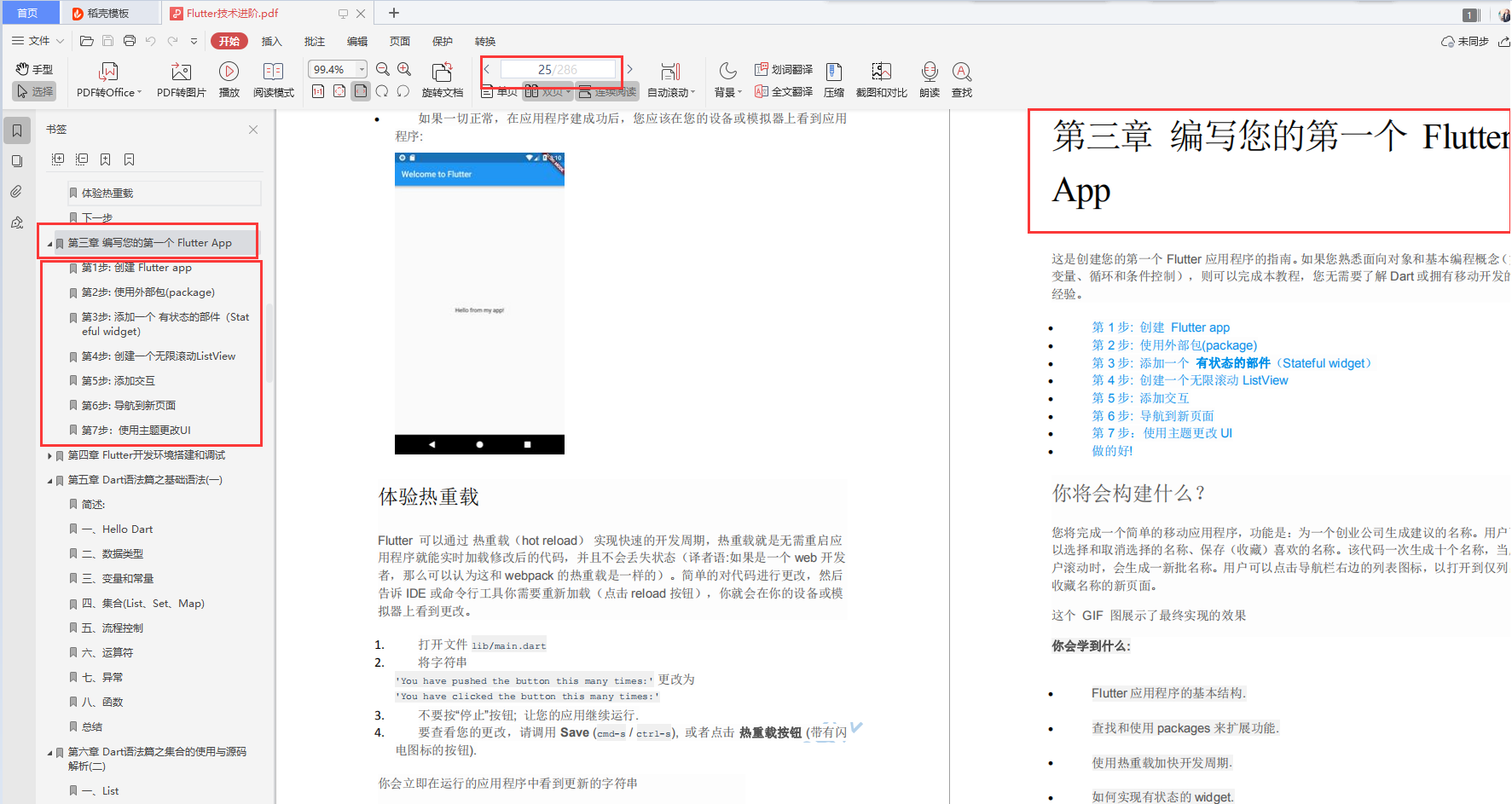Click the delete bookmark icon
Screen dimensions: 1512x804
129,159
